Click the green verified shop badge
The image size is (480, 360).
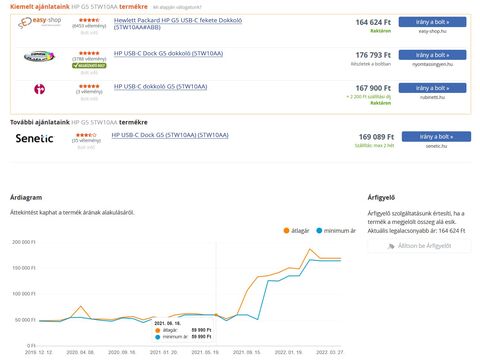coord(89,65)
